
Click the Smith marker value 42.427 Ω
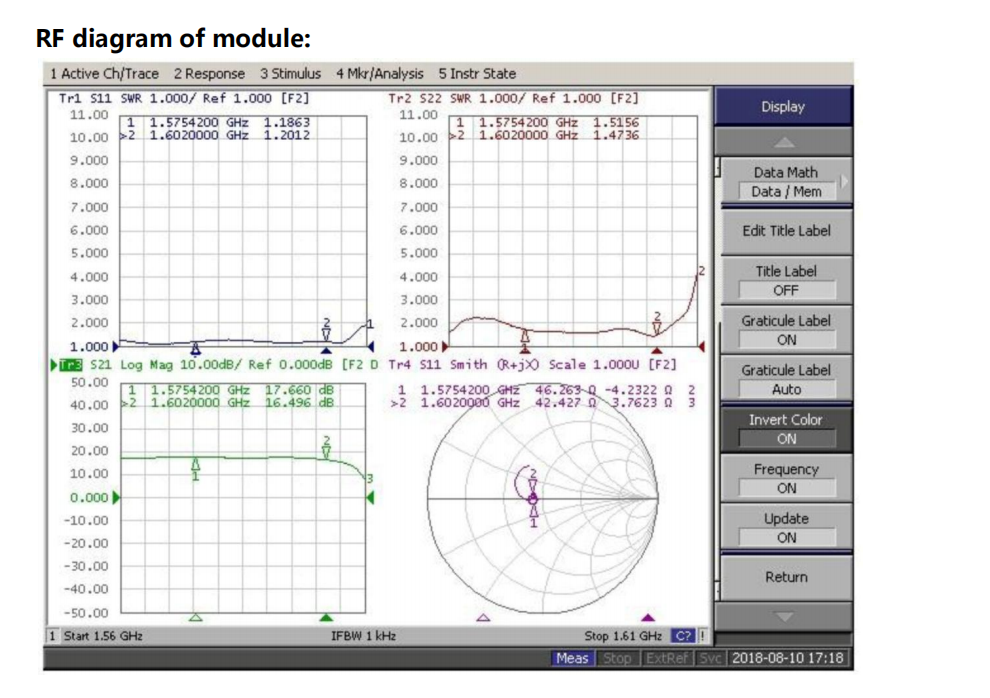pyautogui.click(x=566, y=403)
